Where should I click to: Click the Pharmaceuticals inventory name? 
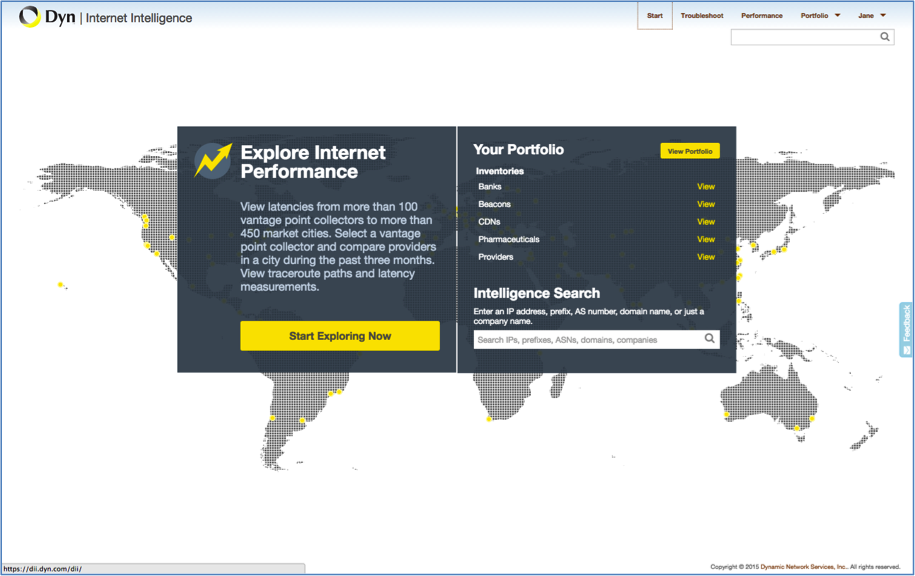(509, 239)
